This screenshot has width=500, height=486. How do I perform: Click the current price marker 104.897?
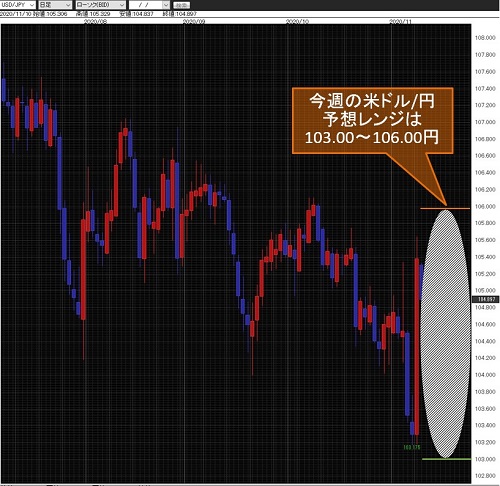[x=486, y=299]
